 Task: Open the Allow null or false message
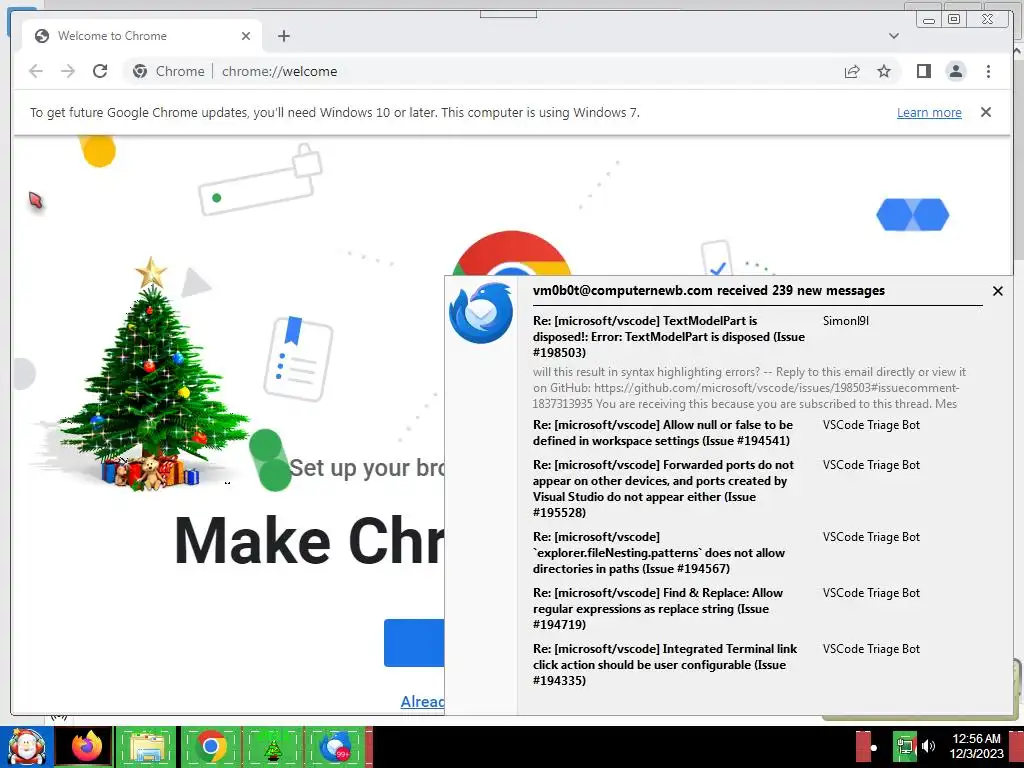pos(663,432)
